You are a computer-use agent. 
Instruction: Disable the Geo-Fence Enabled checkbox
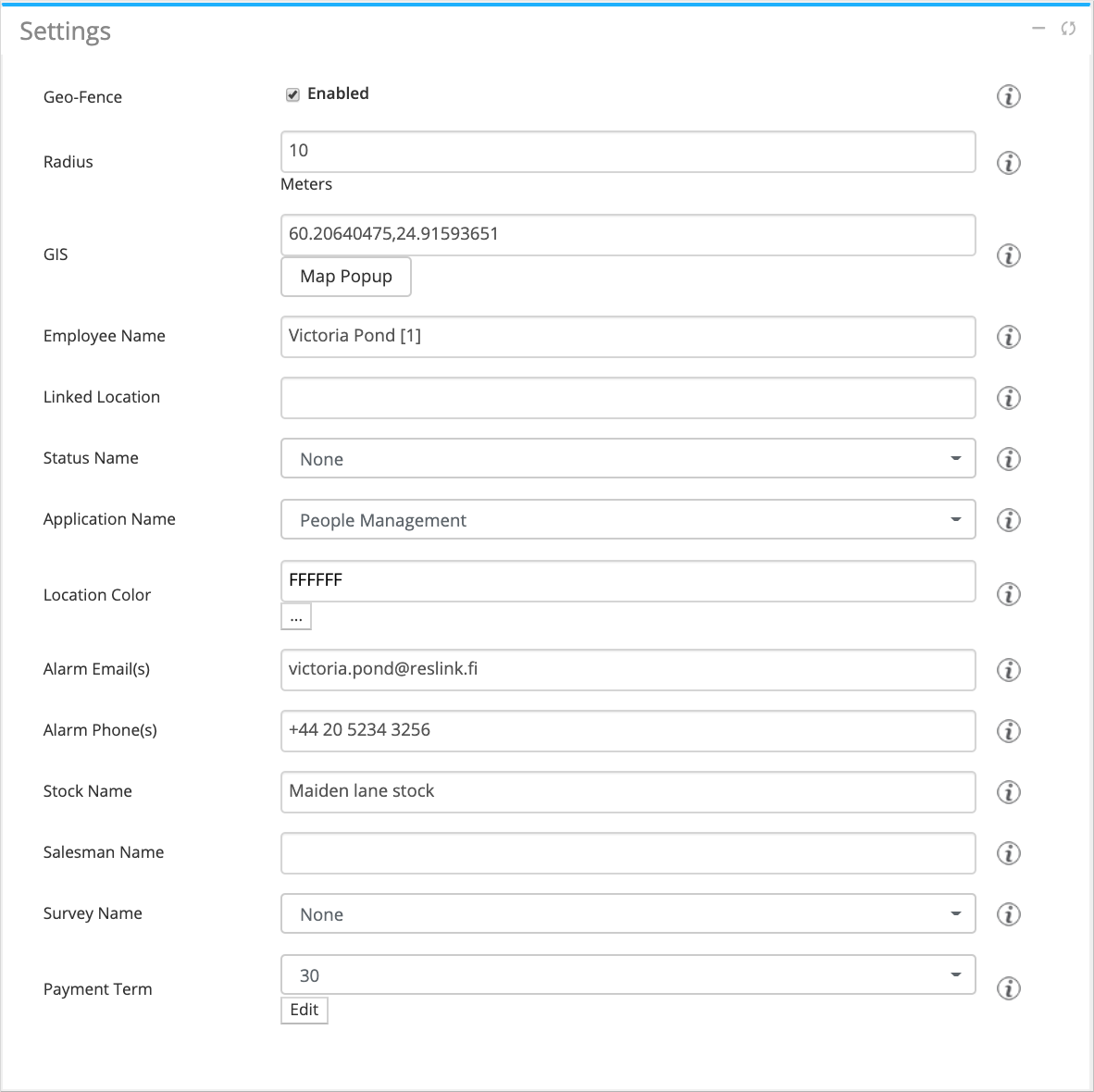(292, 94)
